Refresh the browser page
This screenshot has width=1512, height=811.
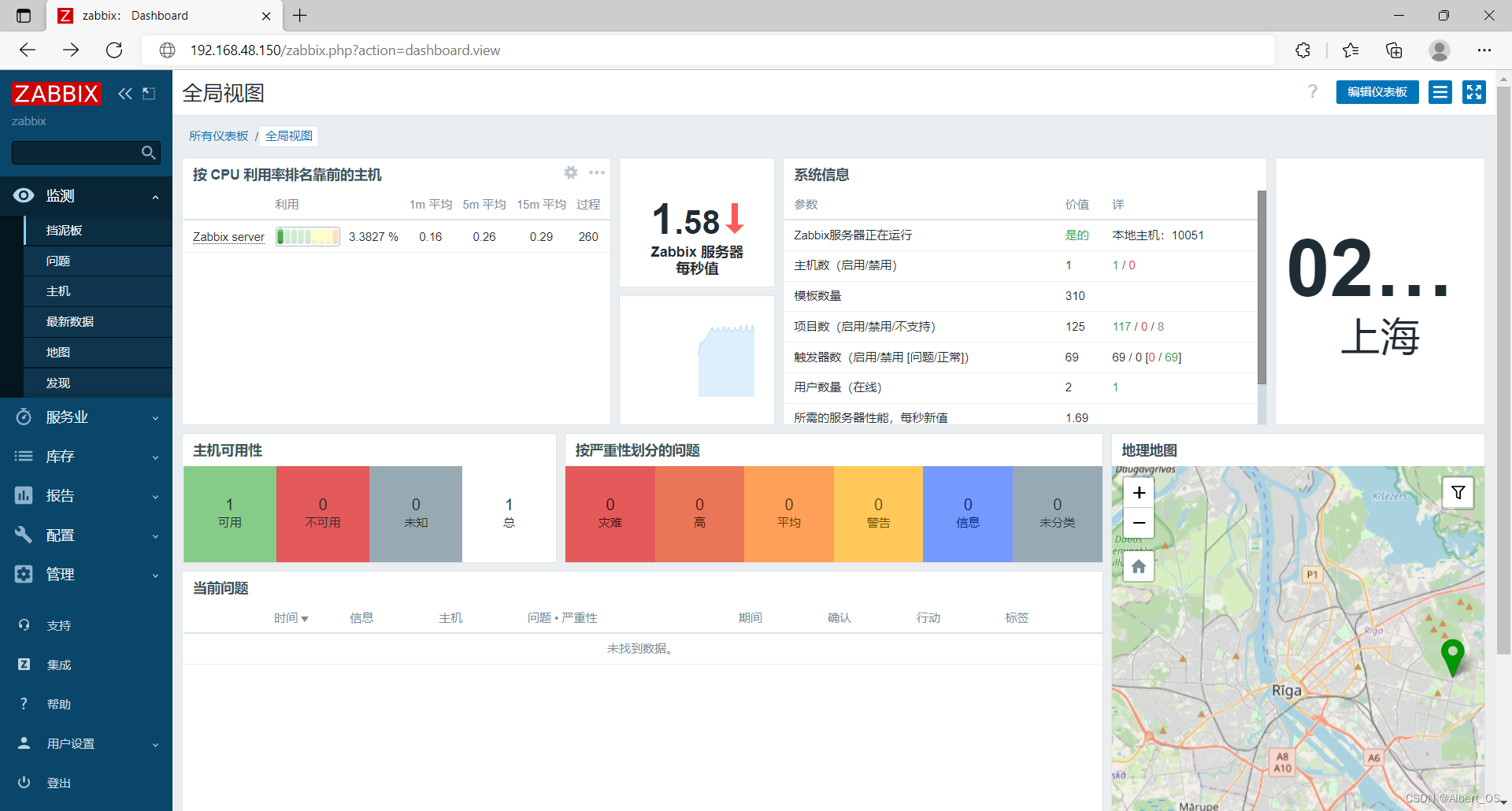pyautogui.click(x=114, y=50)
